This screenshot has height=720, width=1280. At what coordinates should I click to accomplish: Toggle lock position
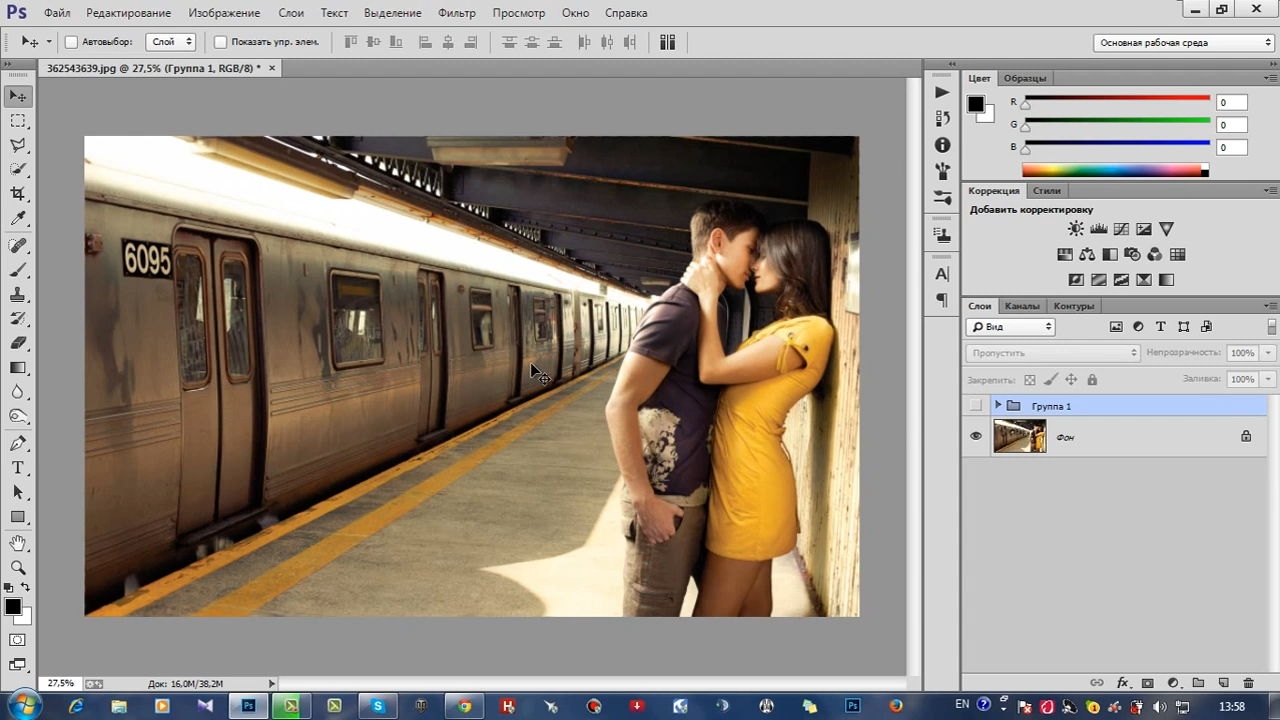pyautogui.click(x=1071, y=380)
